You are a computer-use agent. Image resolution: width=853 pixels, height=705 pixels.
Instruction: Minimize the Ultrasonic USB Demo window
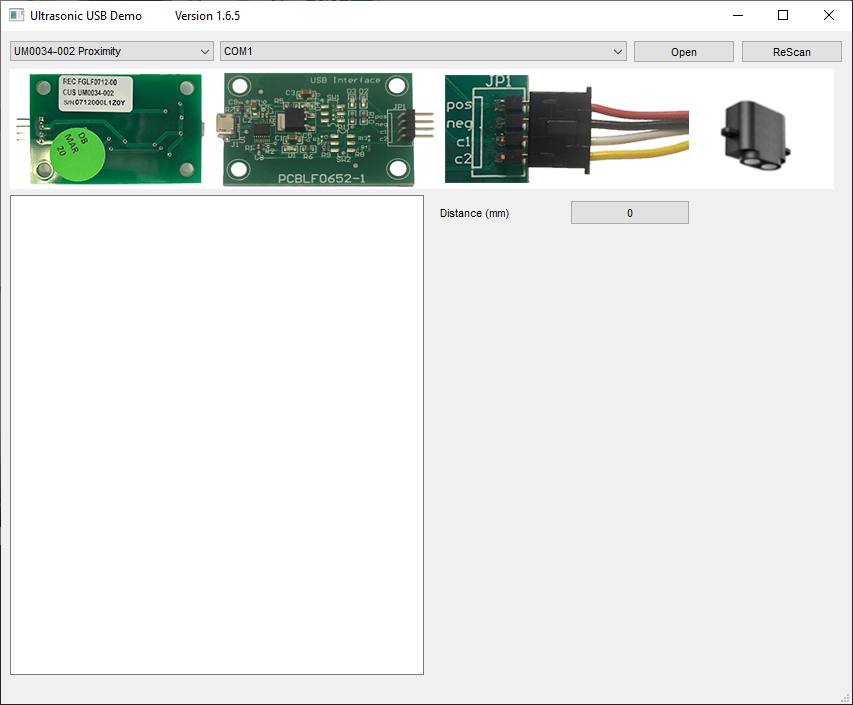pos(737,16)
